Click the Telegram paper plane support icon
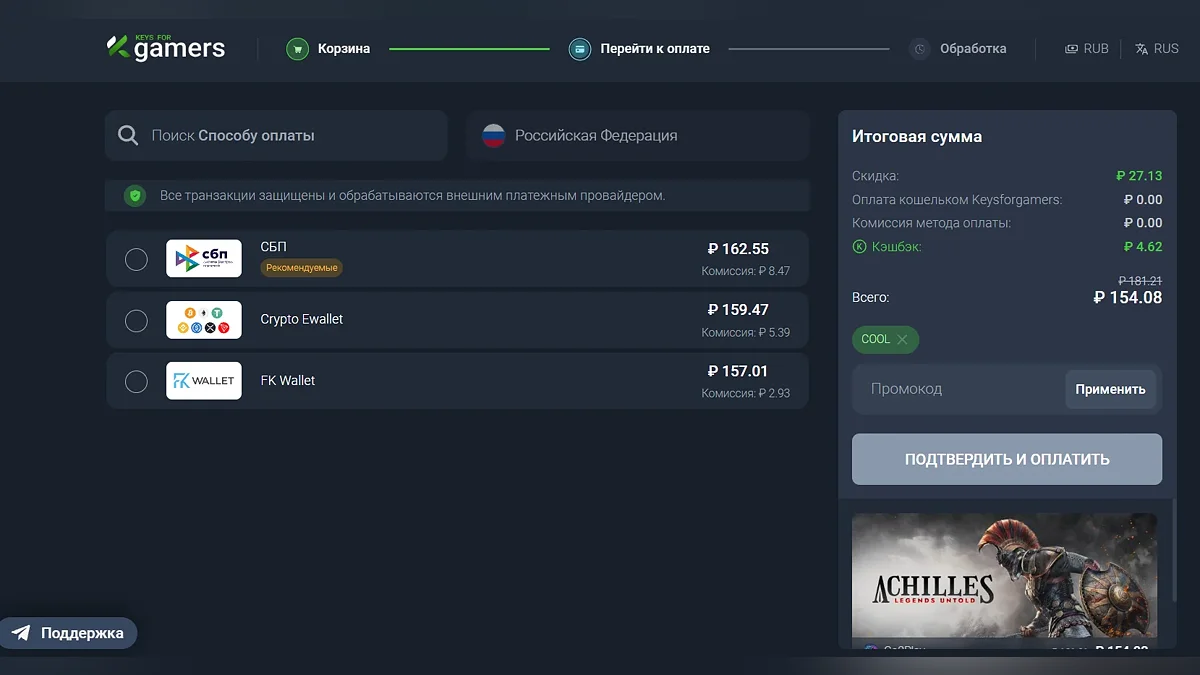 pyautogui.click(x=21, y=633)
